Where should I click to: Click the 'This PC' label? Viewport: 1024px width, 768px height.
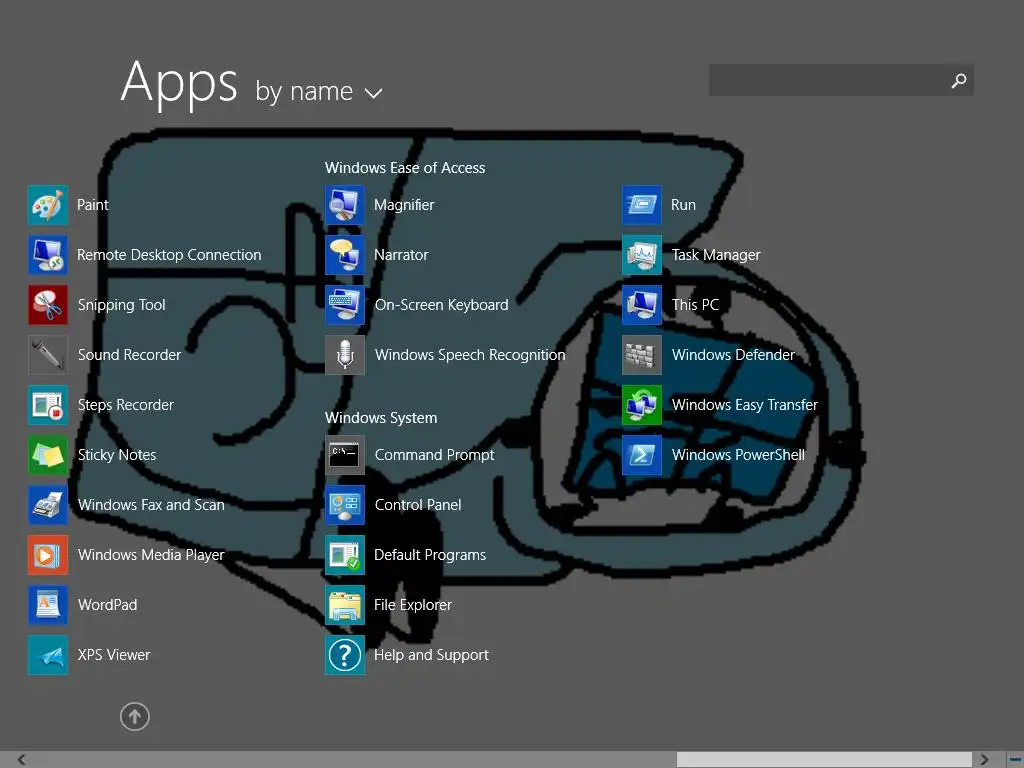click(x=695, y=304)
